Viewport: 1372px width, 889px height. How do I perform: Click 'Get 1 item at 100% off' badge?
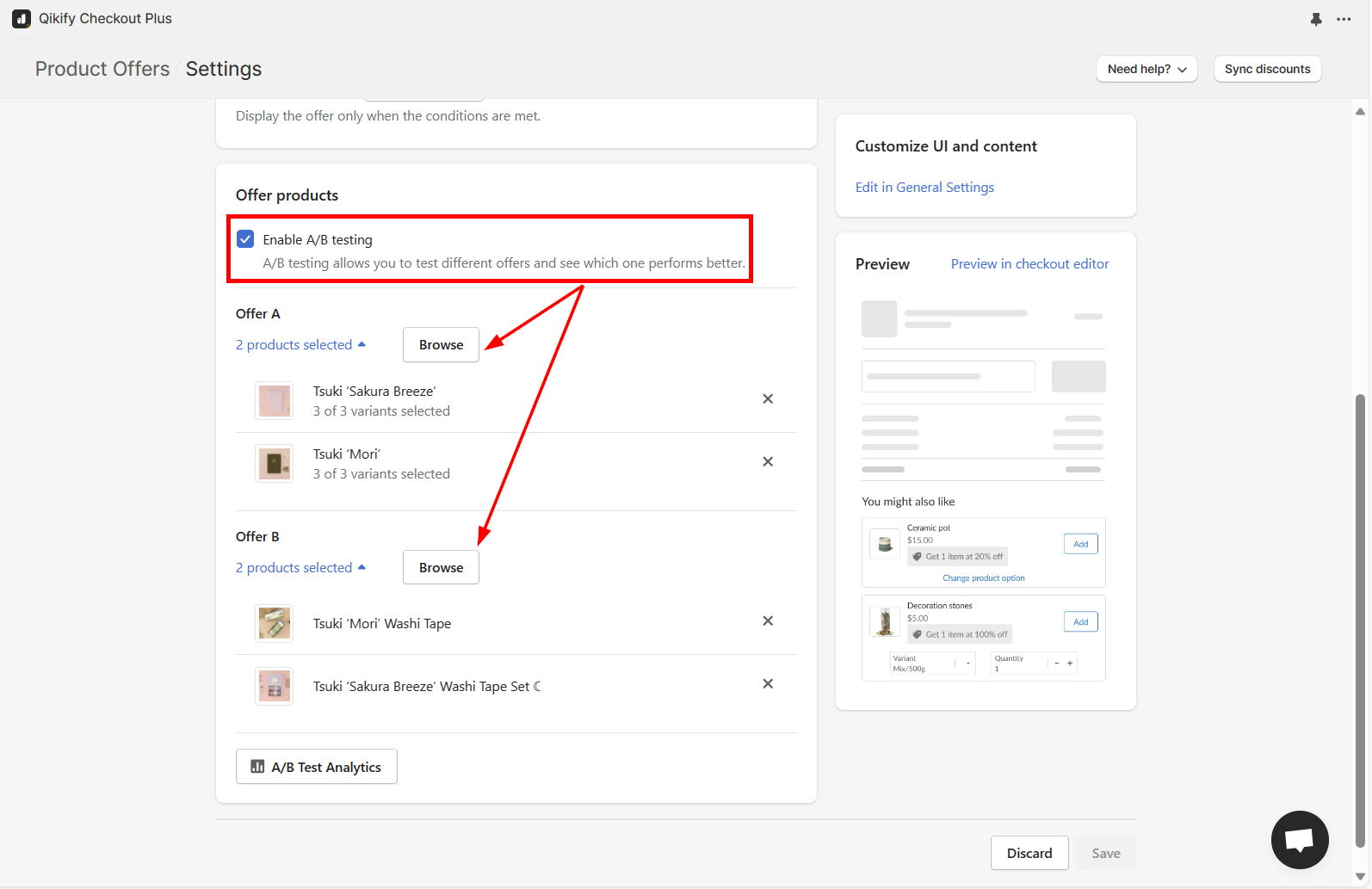[x=960, y=635]
